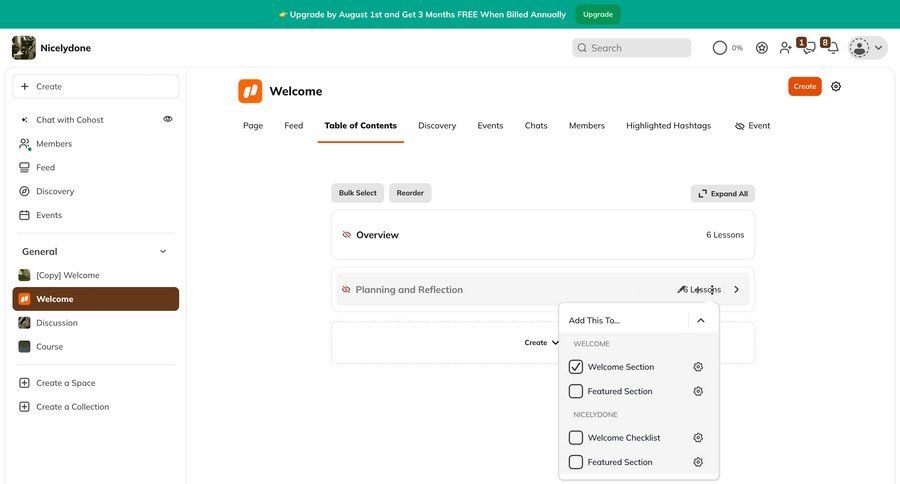900x484 pixels.
Task: Click the Create a Space plus icon
Action: 24,382
